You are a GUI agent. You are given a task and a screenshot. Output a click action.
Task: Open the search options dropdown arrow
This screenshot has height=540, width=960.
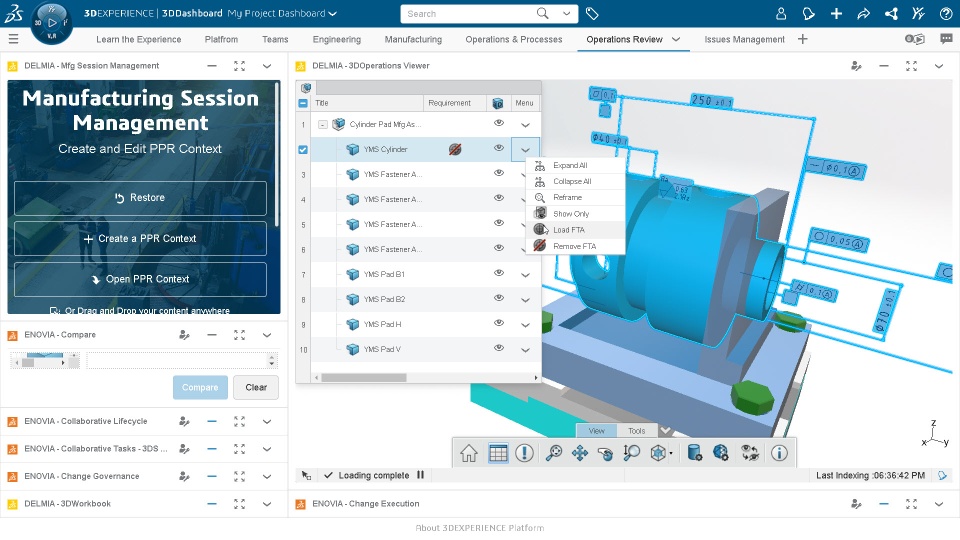coord(567,13)
